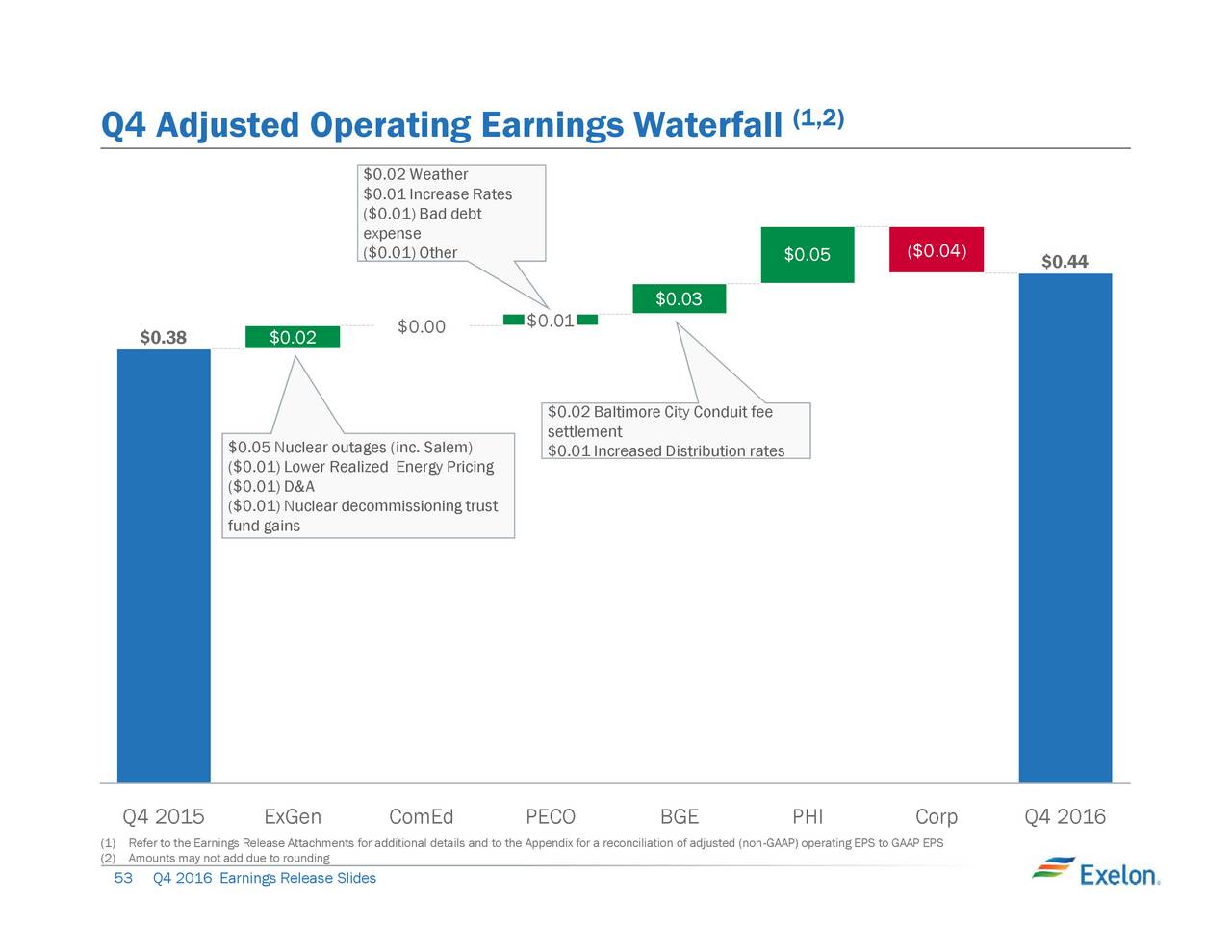Screen dimensions: 1232x952
Task: Click the PECO $0.01 data label
Action: click(551, 321)
